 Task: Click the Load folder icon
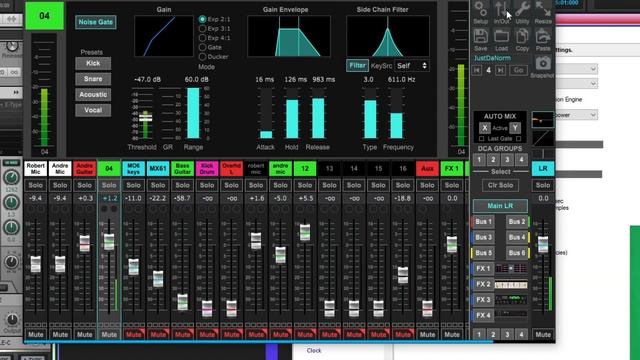pos(501,37)
